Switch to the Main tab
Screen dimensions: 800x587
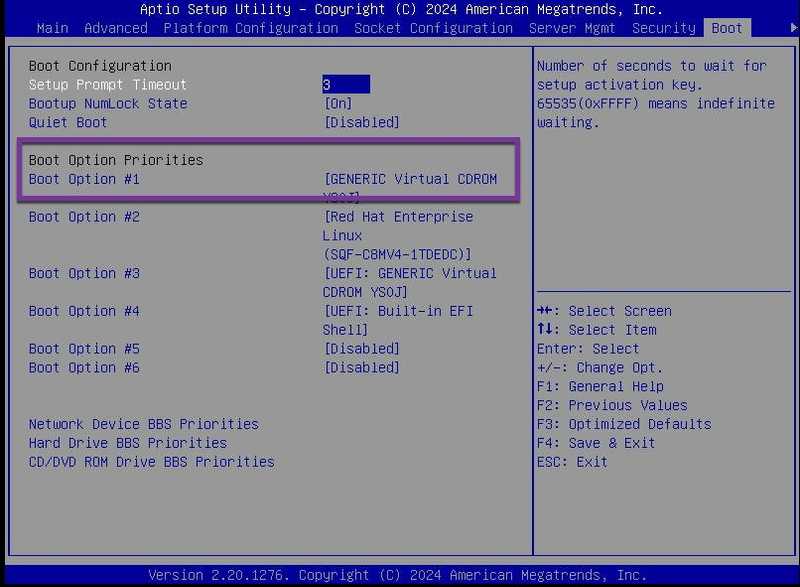52,28
